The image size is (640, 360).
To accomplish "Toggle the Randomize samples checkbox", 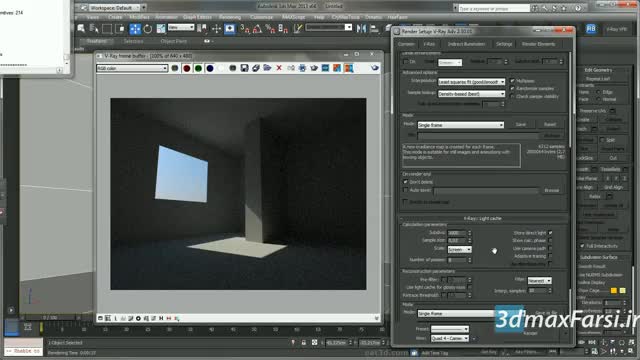I will point(512,89).
